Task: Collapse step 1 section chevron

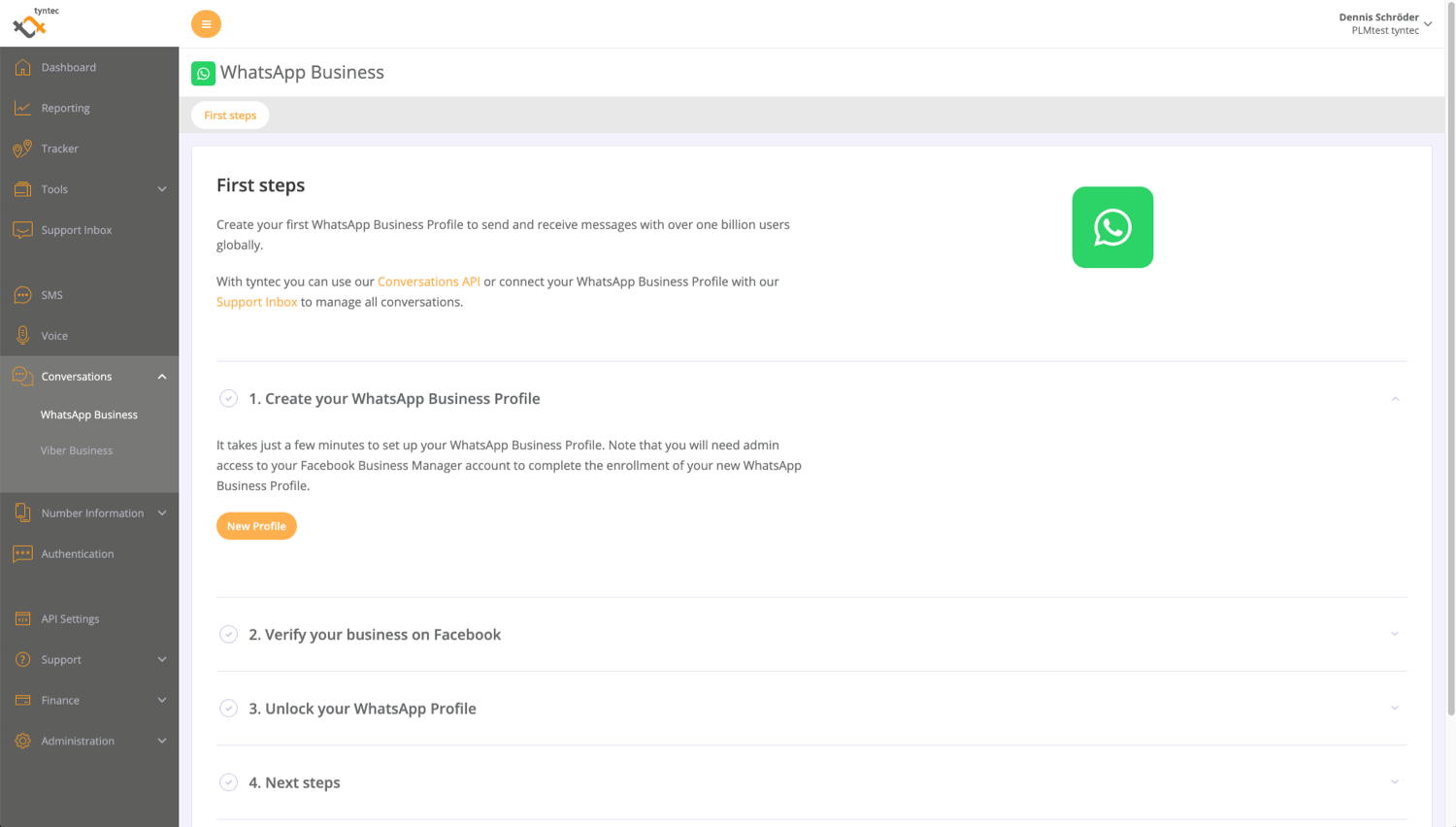Action: (x=1395, y=399)
